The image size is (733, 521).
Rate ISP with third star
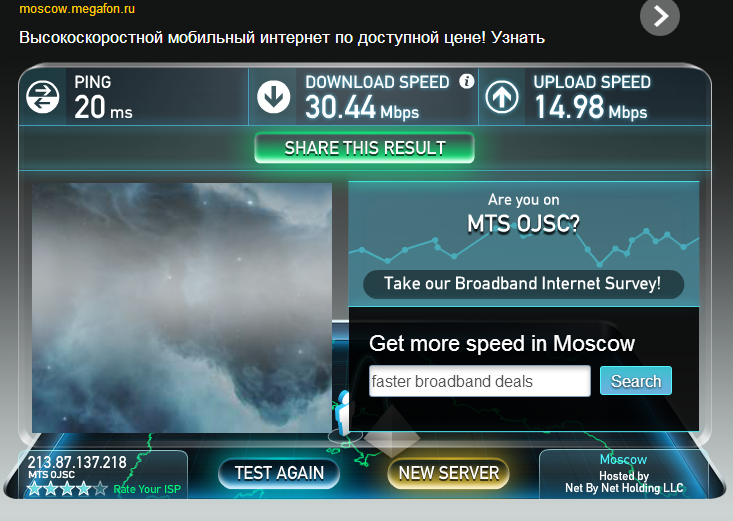pyautogui.click(x=67, y=489)
